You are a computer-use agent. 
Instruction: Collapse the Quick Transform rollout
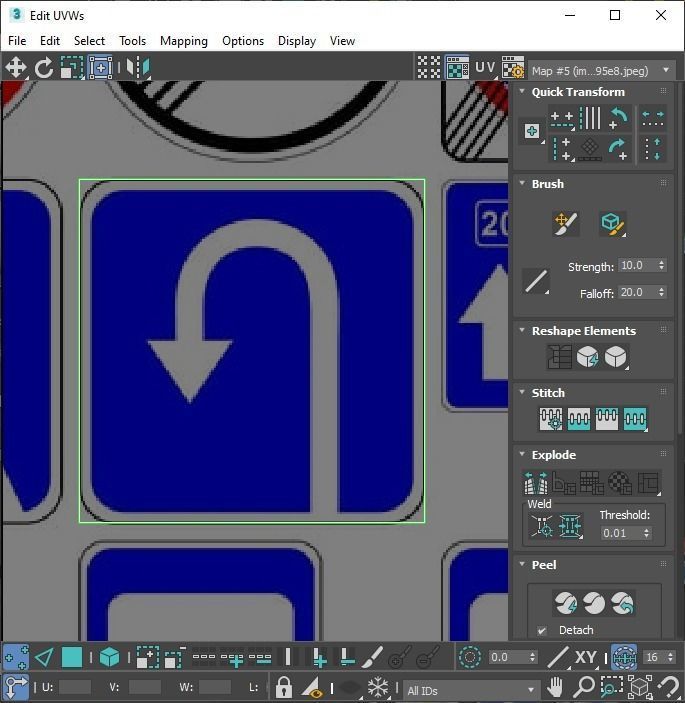click(x=522, y=91)
